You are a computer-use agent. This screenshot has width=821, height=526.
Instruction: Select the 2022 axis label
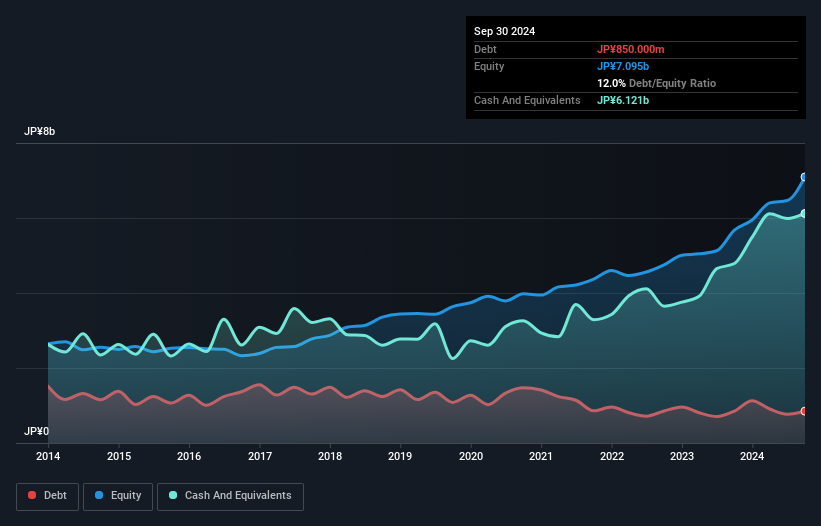pos(612,456)
